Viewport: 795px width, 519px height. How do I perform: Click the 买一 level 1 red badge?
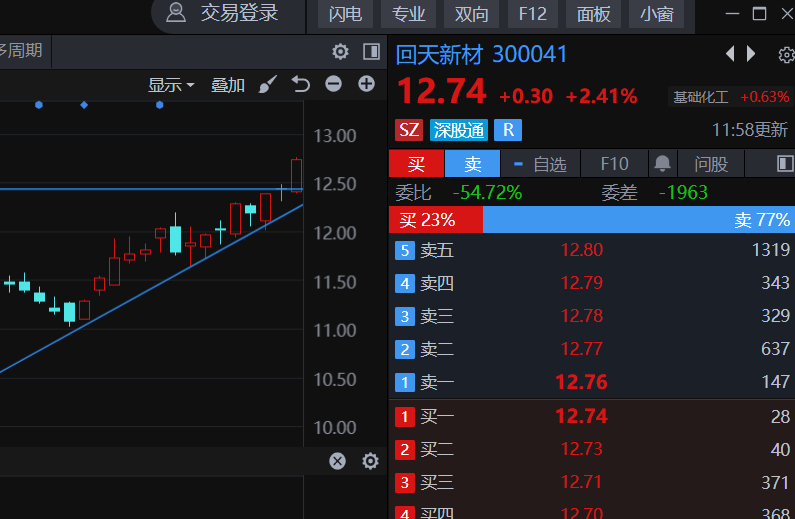point(405,417)
